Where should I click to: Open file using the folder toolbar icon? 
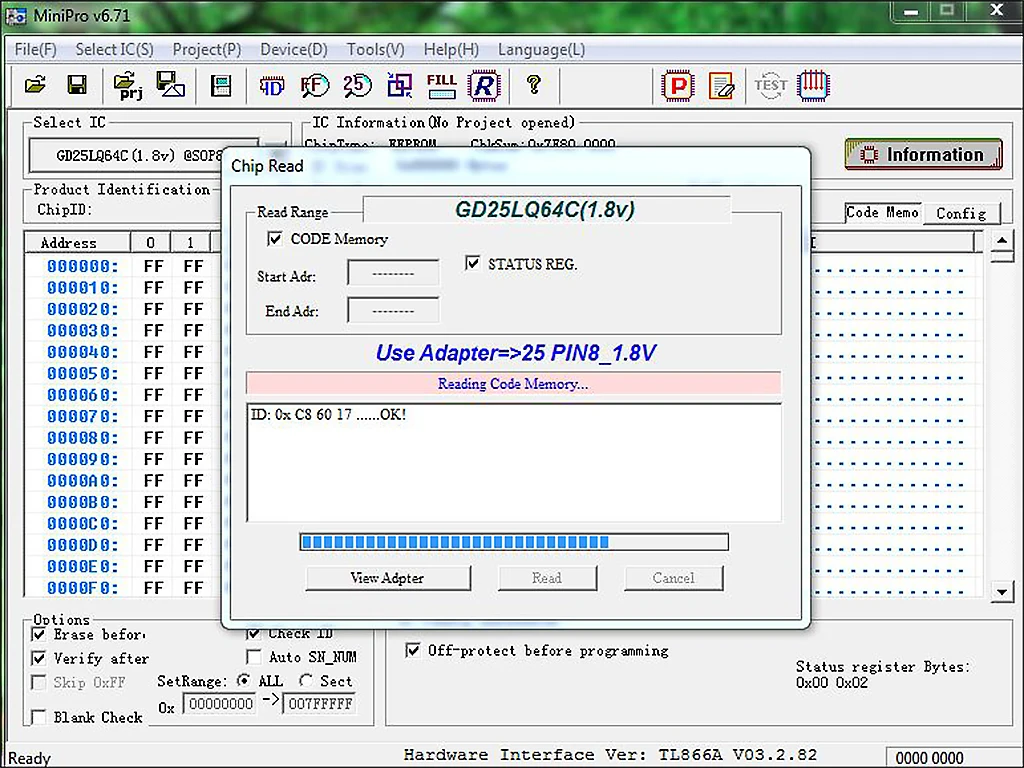click(35, 84)
